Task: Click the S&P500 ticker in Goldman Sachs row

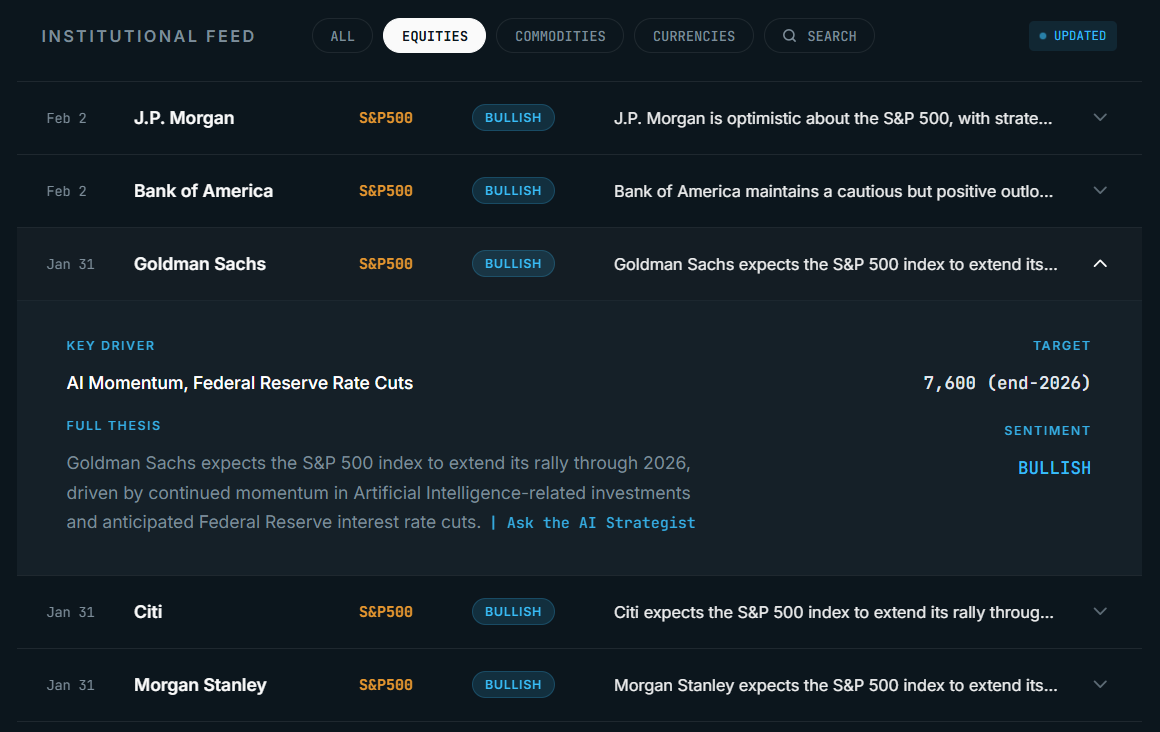Action: click(385, 263)
